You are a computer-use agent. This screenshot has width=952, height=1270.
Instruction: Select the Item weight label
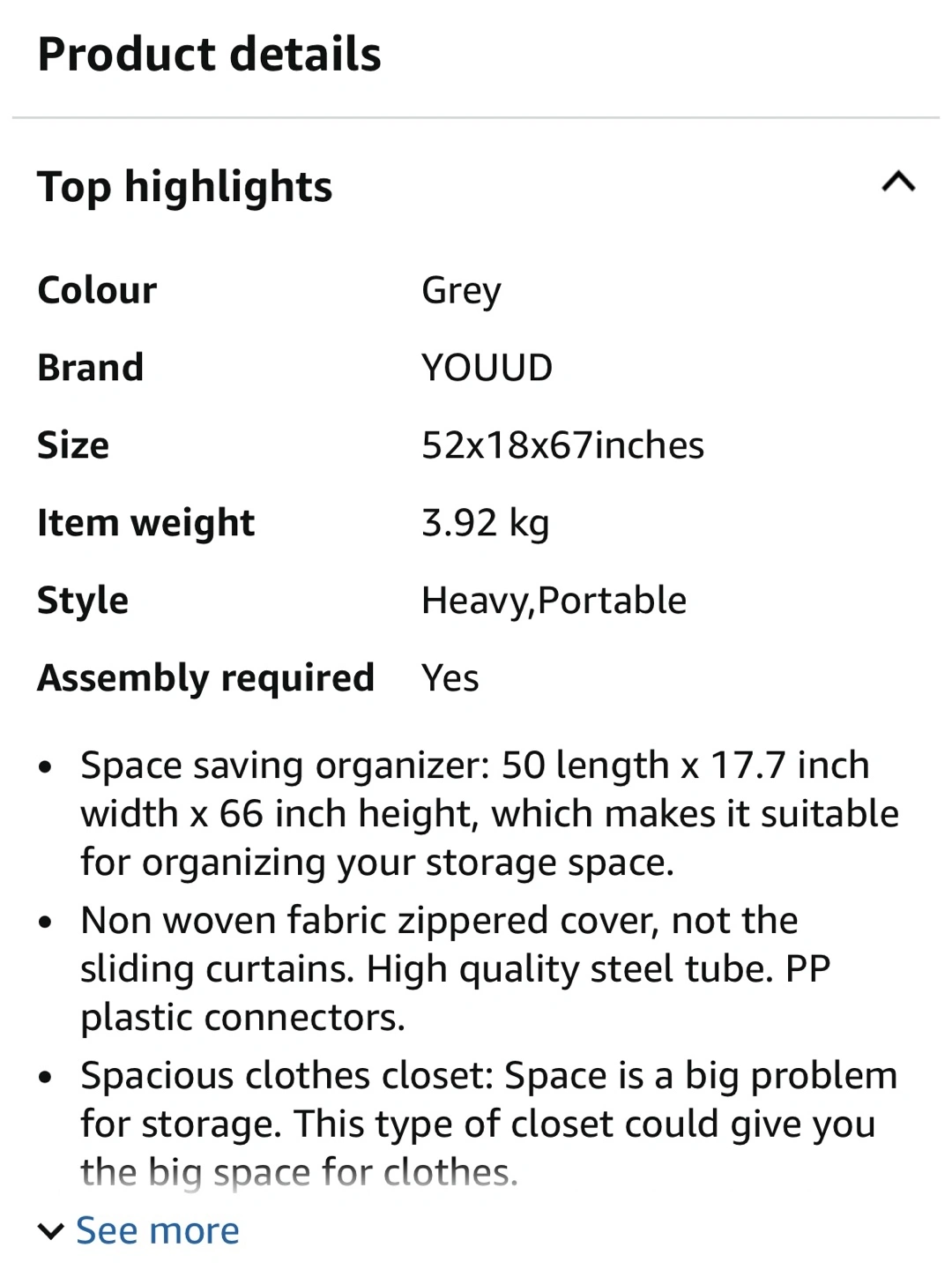[145, 523]
